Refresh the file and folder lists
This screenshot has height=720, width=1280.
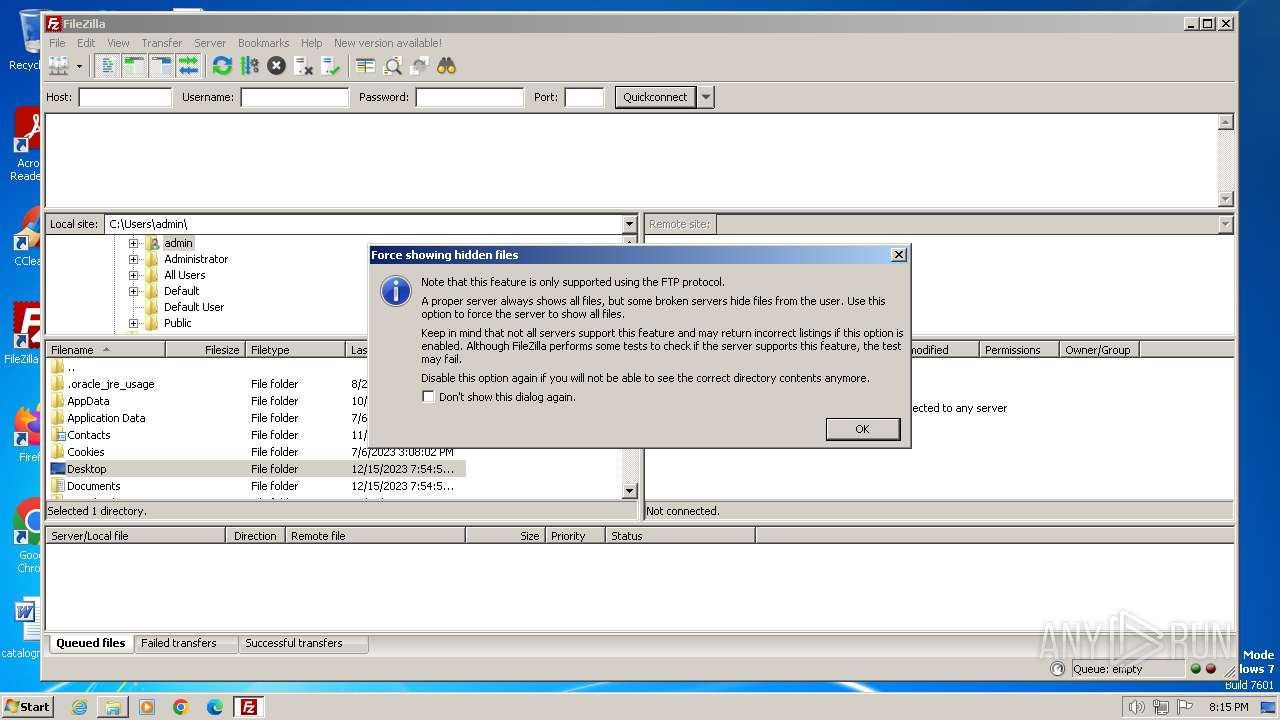(222, 66)
